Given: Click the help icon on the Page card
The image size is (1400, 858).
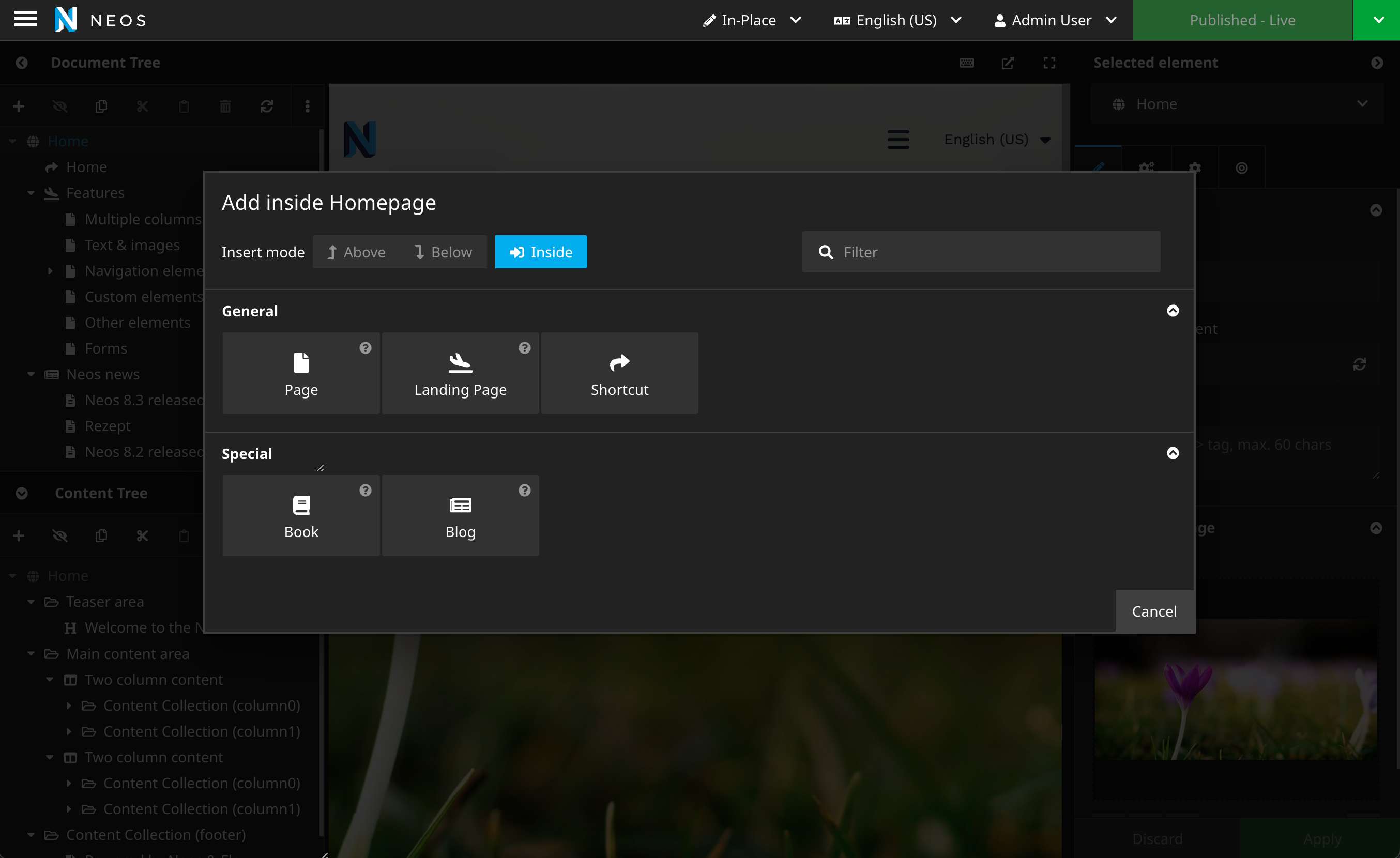Looking at the screenshot, I should click(x=366, y=347).
